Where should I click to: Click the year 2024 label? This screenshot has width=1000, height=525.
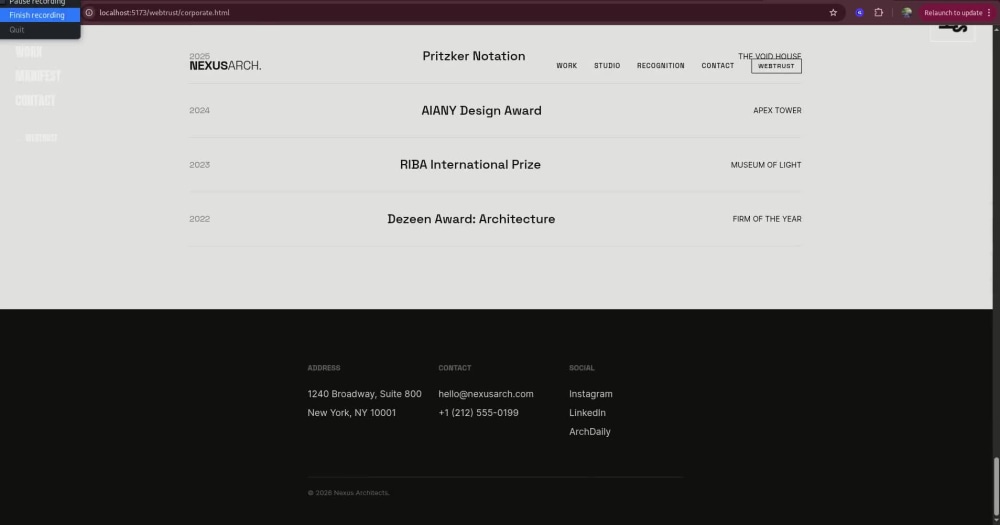coord(200,110)
